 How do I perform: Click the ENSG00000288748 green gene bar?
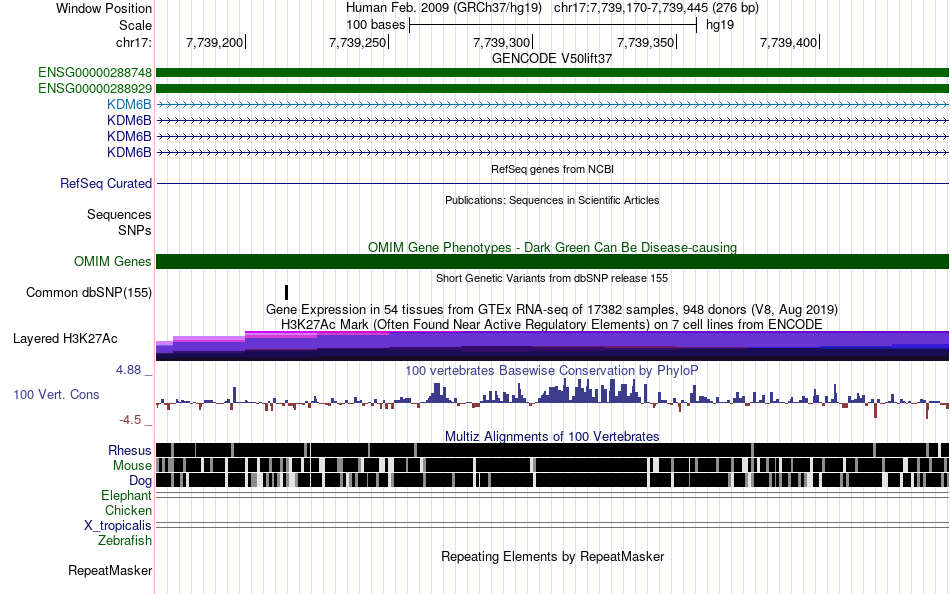[553, 73]
